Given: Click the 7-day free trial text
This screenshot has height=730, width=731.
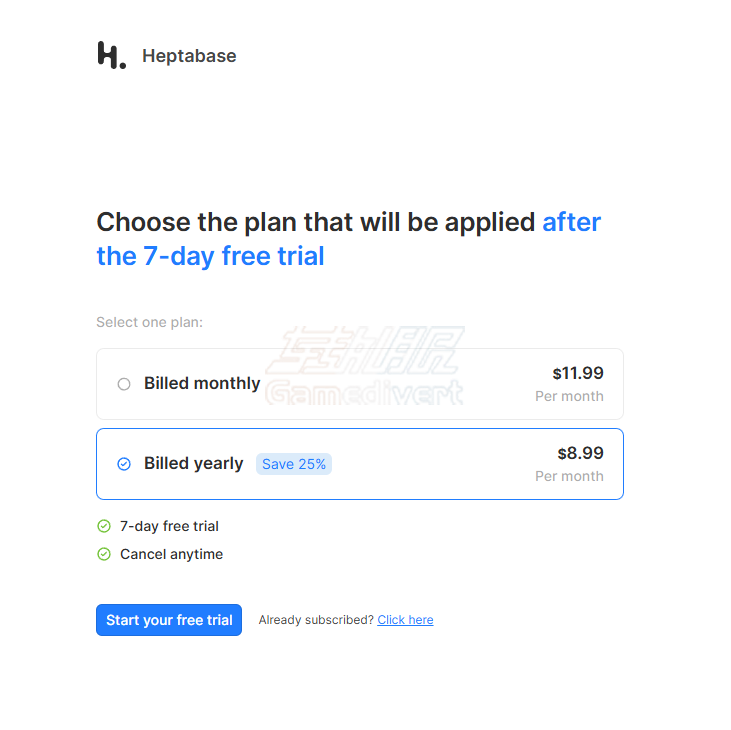Looking at the screenshot, I should 169,526.
